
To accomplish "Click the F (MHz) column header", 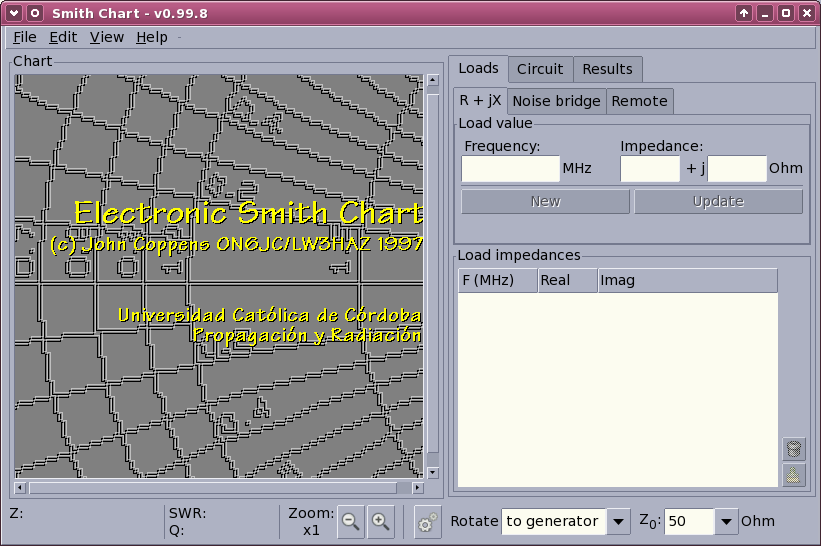I will click(x=497, y=281).
